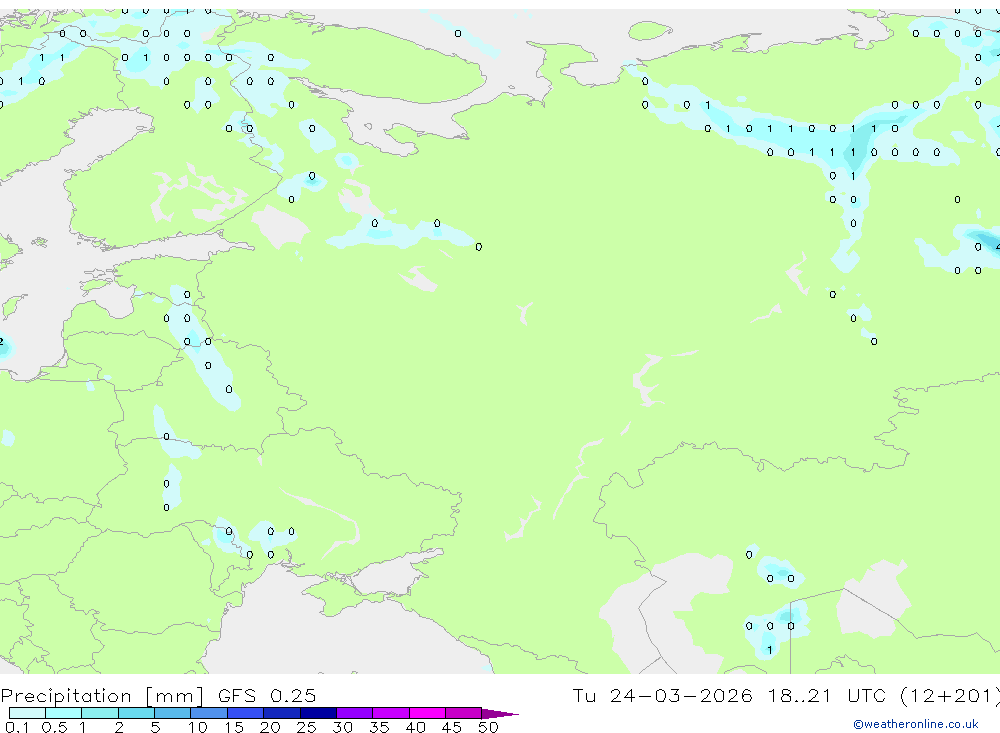
Task: Select the purple swatch between 35 and 40
Action: [391, 713]
